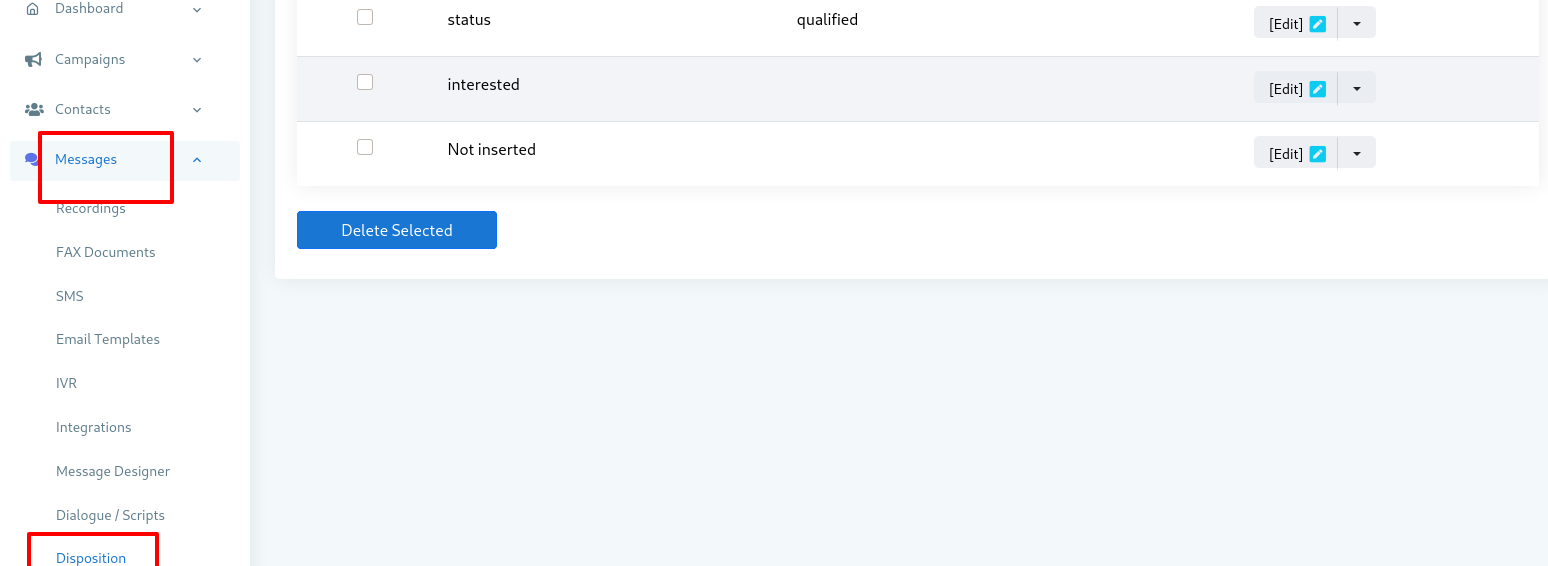Click the pencil icon in status row
The image size is (1548, 566).
click(x=1318, y=24)
